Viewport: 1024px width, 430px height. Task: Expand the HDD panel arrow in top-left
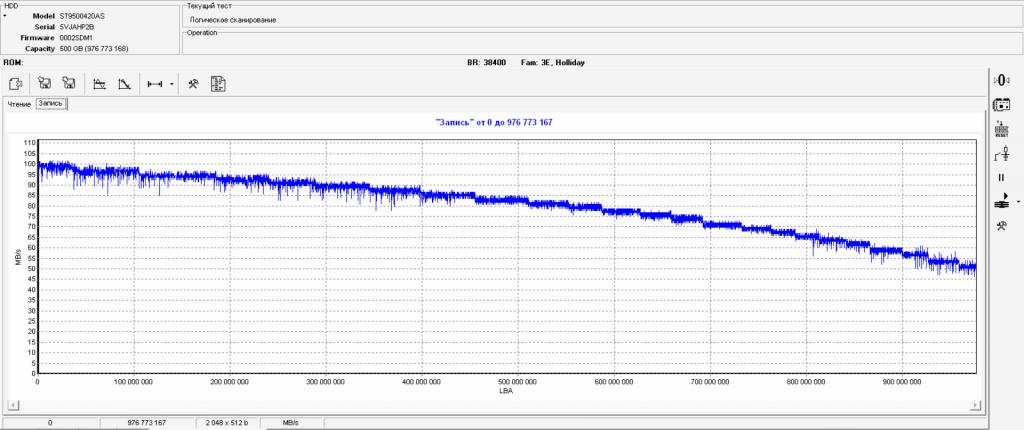5,17
